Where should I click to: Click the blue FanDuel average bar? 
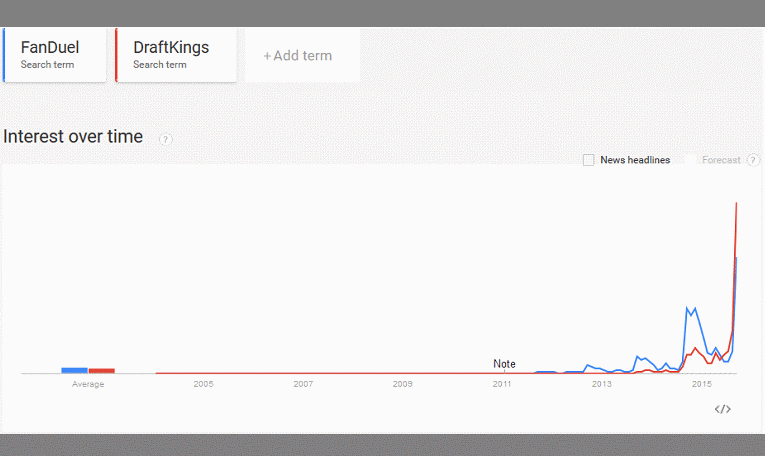(x=74, y=370)
